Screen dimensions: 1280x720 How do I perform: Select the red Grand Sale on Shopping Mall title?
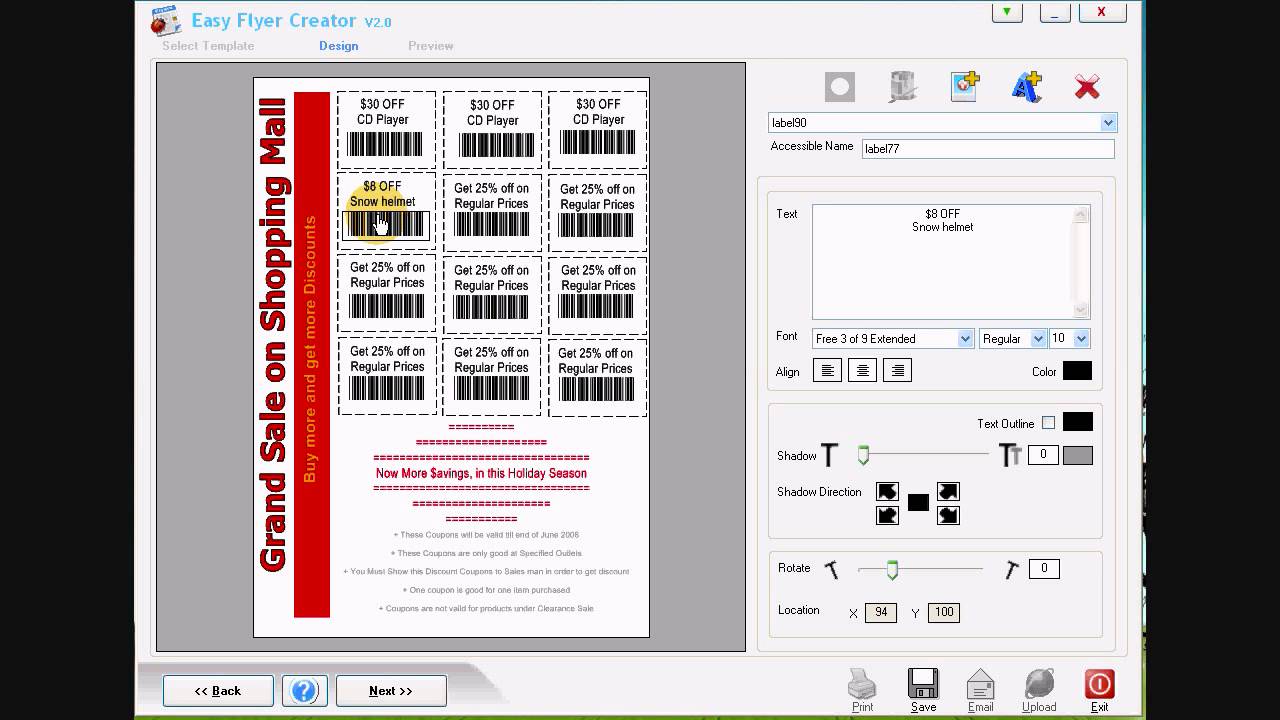coord(273,335)
